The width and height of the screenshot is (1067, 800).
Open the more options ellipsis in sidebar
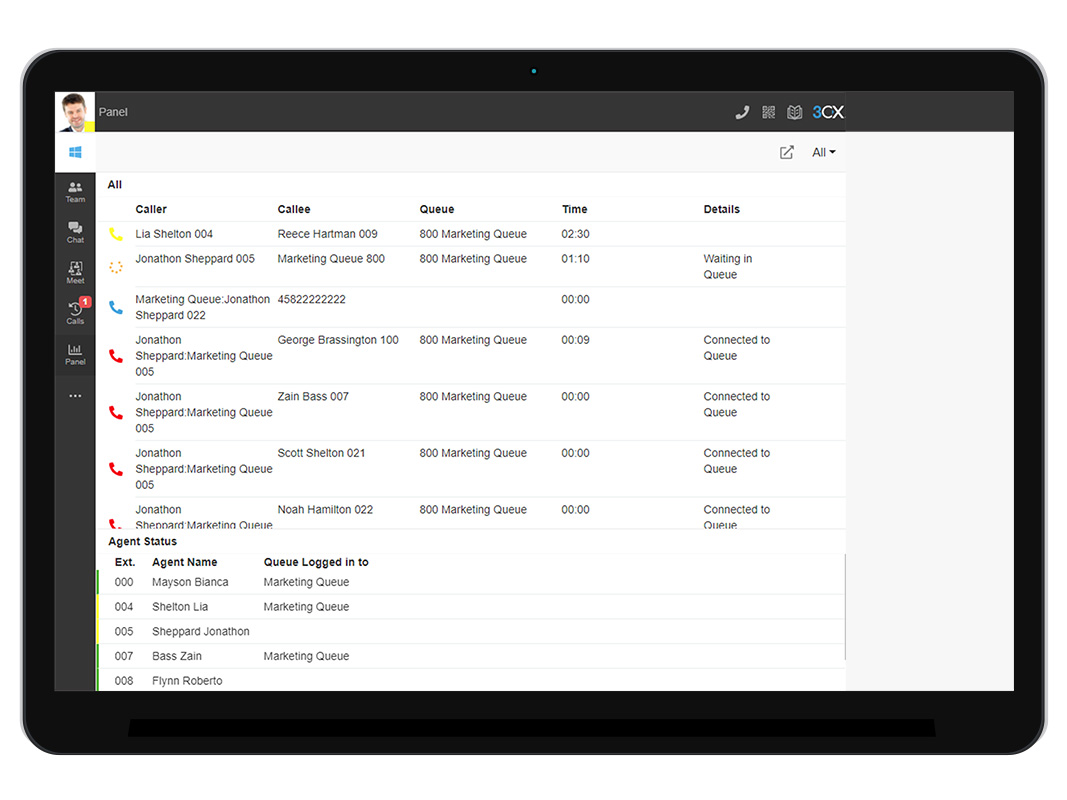coord(75,395)
